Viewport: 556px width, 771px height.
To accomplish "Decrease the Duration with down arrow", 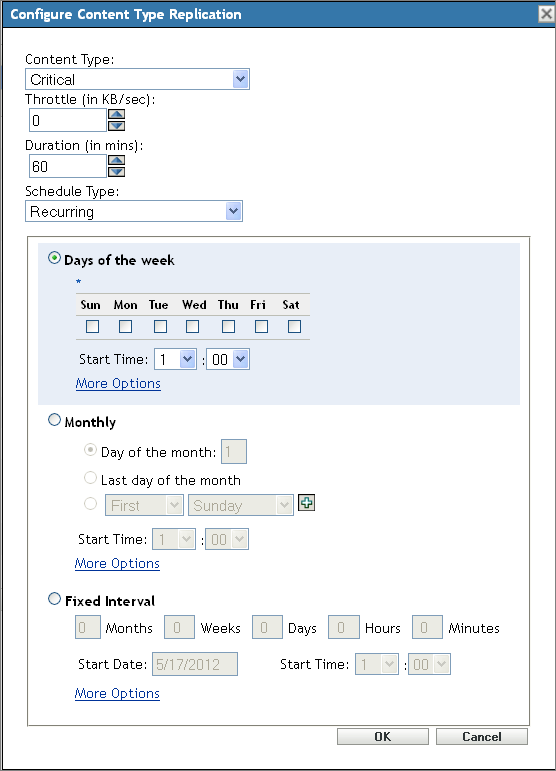I will click(x=117, y=172).
